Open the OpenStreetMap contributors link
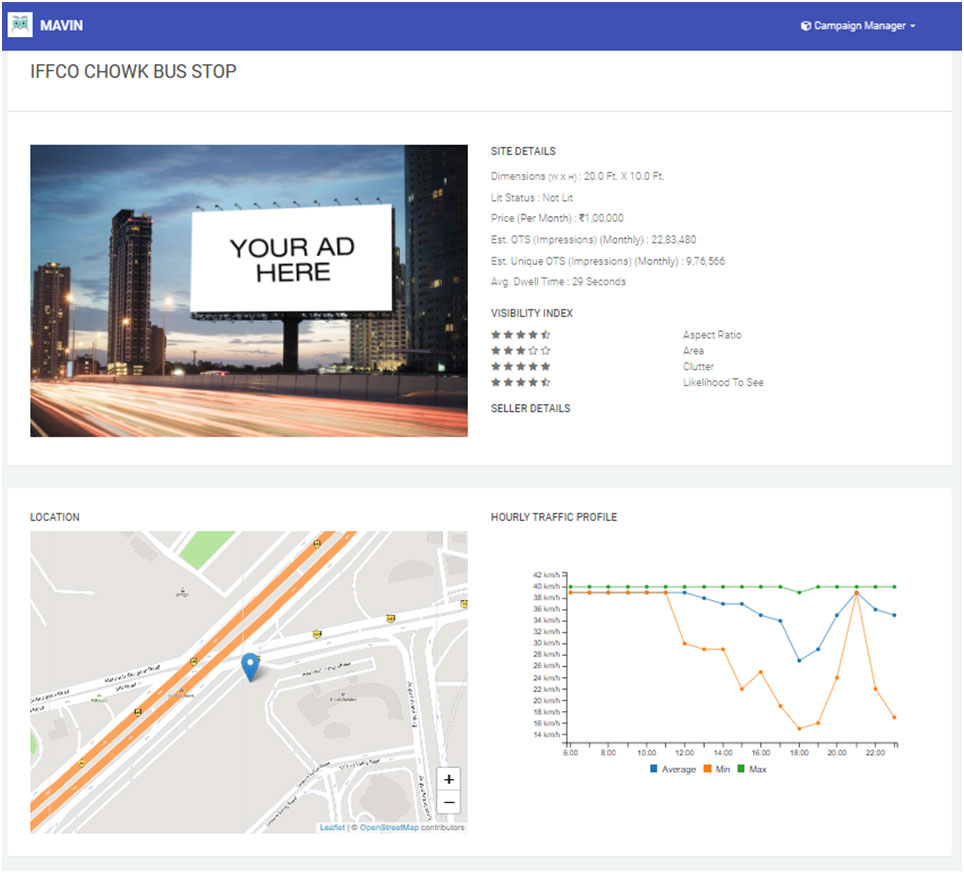This screenshot has width=964, height=873. point(389,828)
